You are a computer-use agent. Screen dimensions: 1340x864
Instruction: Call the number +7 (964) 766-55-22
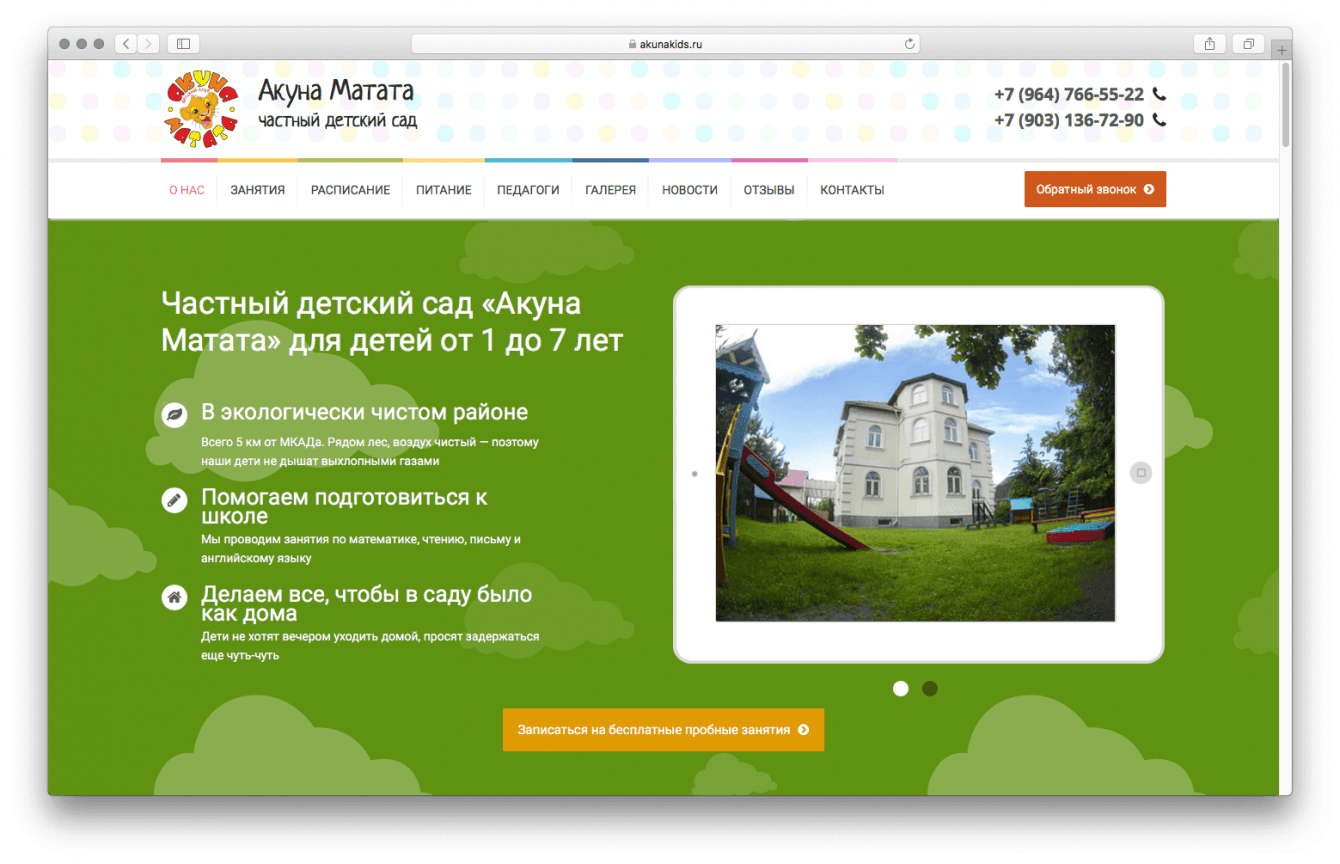coord(1069,94)
